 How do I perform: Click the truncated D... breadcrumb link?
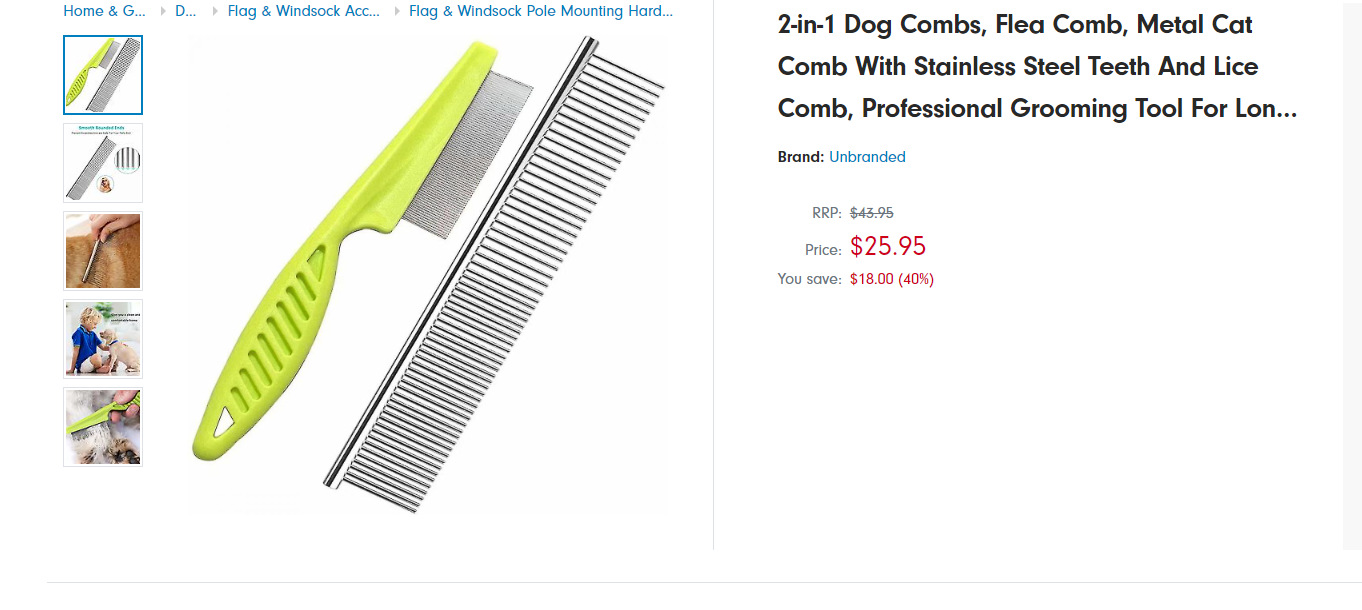(185, 11)
